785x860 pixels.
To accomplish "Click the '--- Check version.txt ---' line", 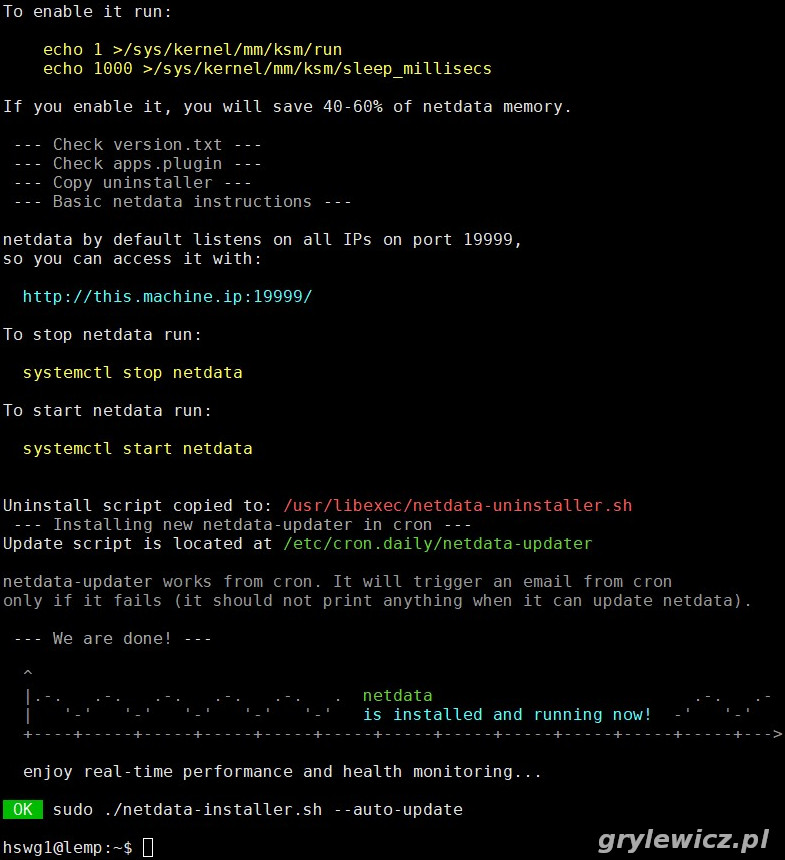I will coord(137,145).
